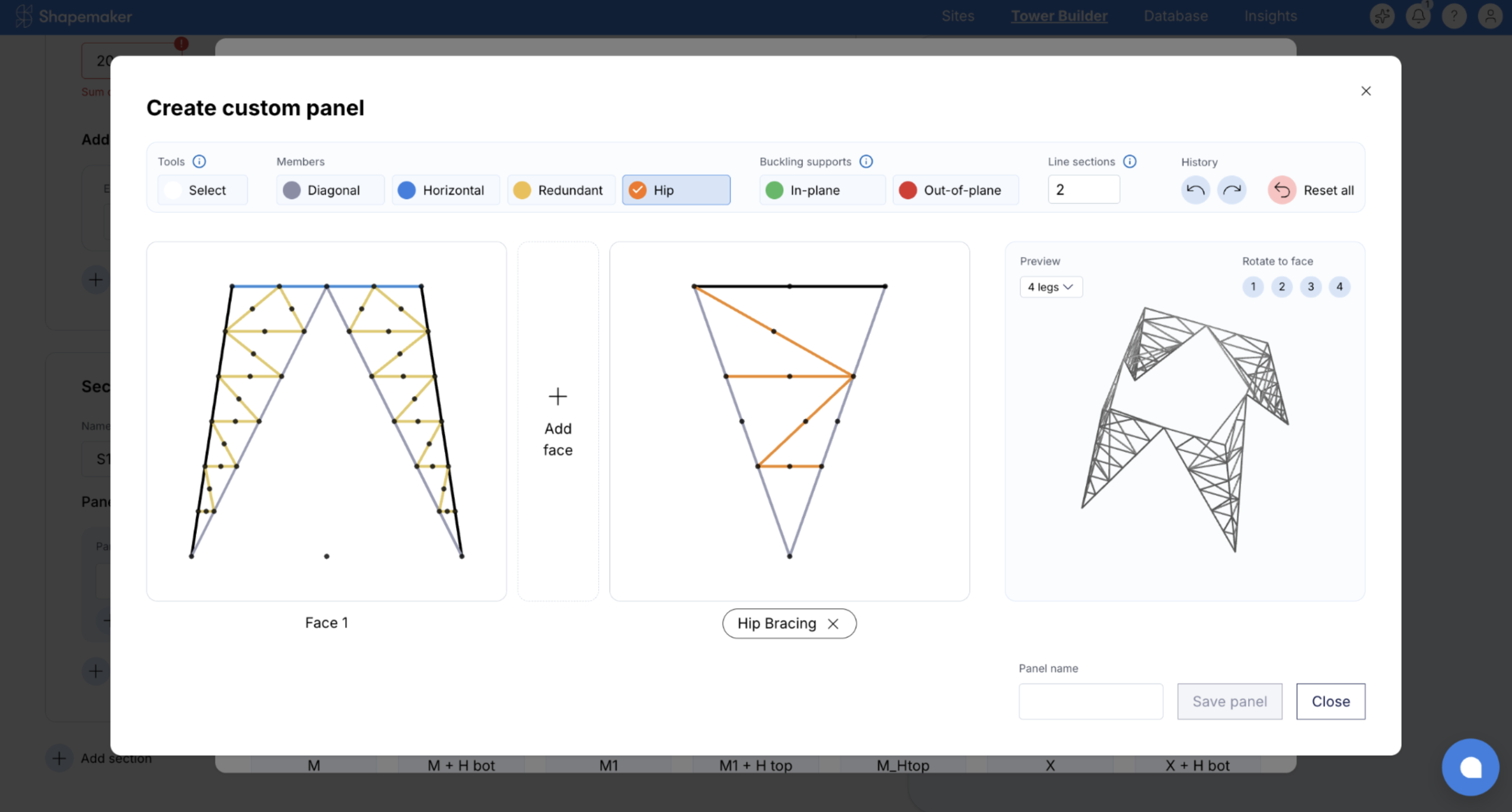Click the bottom center node in Face 1
Viewport: 1512px width, 812px height.
[x=327, y=556]
